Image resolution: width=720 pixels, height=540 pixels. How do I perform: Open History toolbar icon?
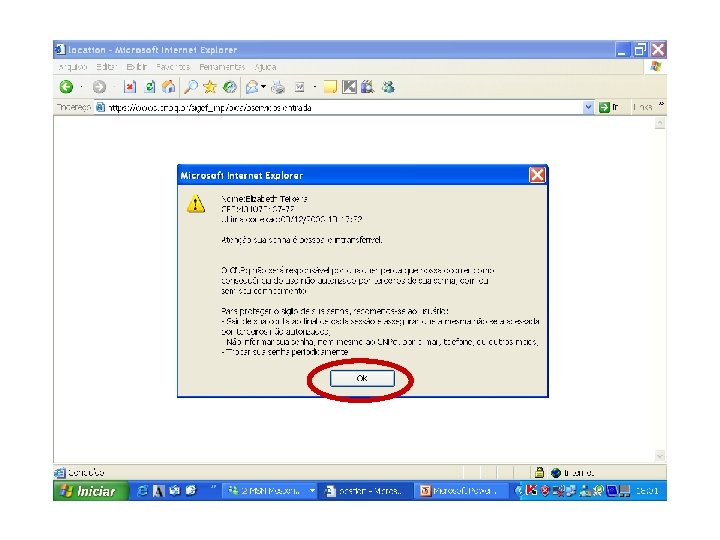pos(230,87)
